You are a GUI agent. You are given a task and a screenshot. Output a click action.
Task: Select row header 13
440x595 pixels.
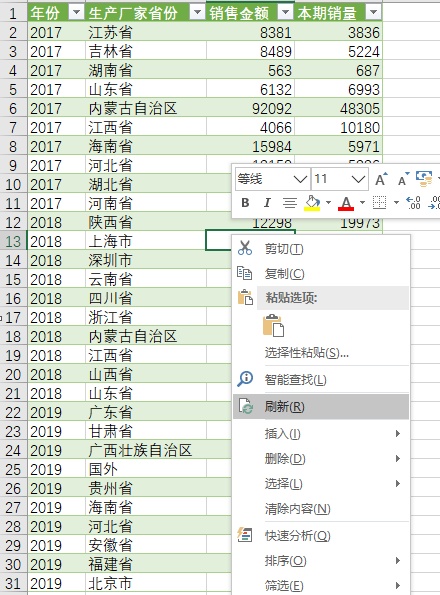[13, 241]
